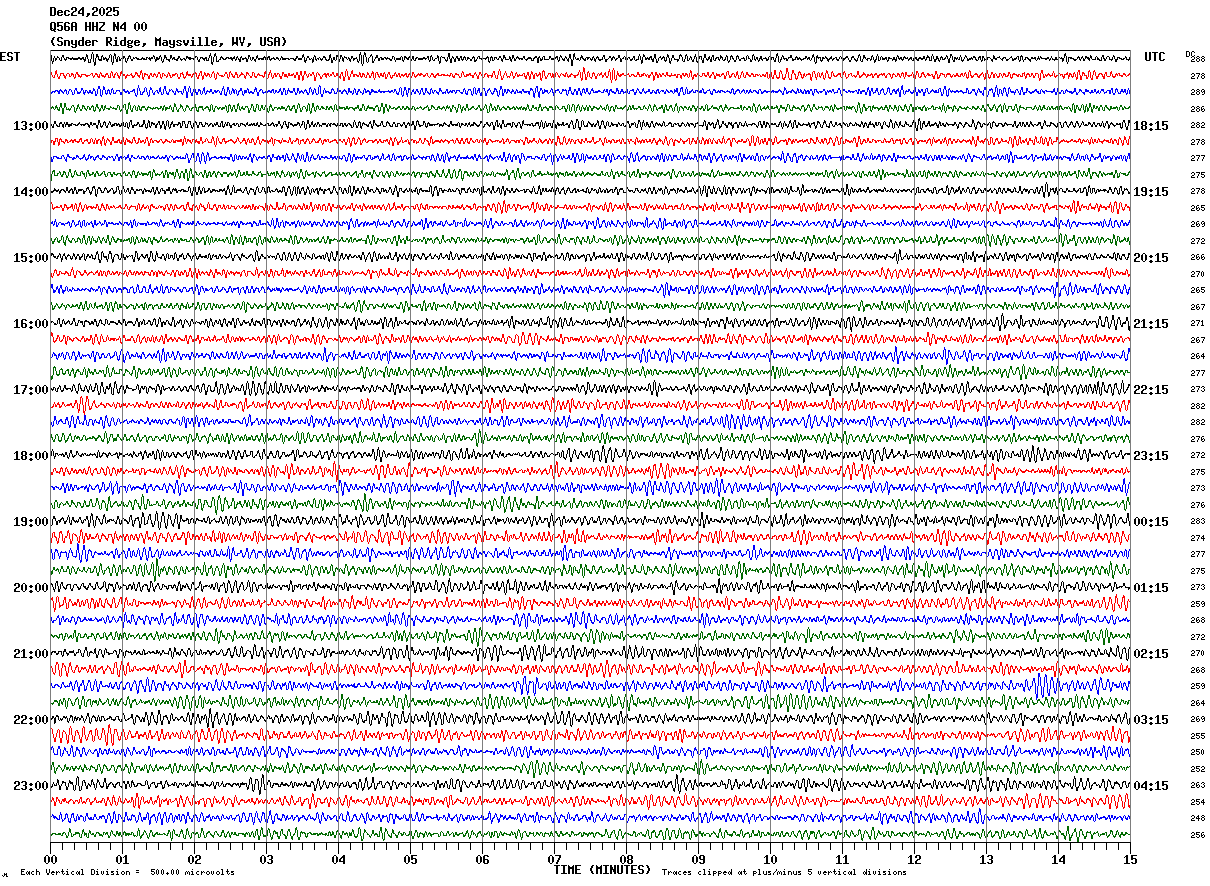Image resolution: width=1210 pixels, height=886 pixels.
Task: Click the DC offset value 274
Action: tap(1198, 538)
